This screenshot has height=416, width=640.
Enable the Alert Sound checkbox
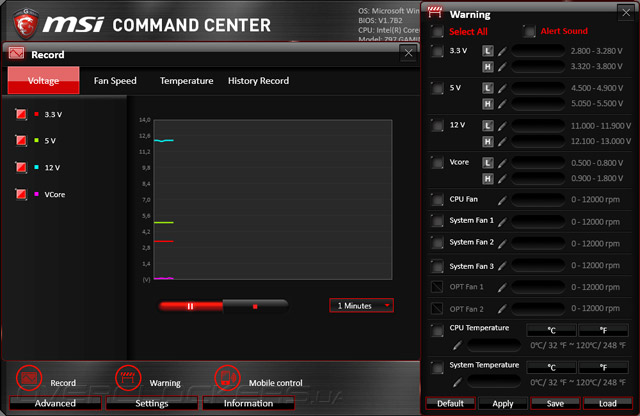pyautogui.click(x=529, y=31)
